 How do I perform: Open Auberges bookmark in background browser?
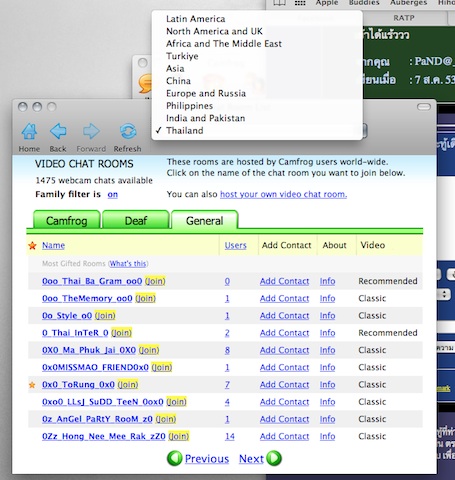tap(408, 3)
